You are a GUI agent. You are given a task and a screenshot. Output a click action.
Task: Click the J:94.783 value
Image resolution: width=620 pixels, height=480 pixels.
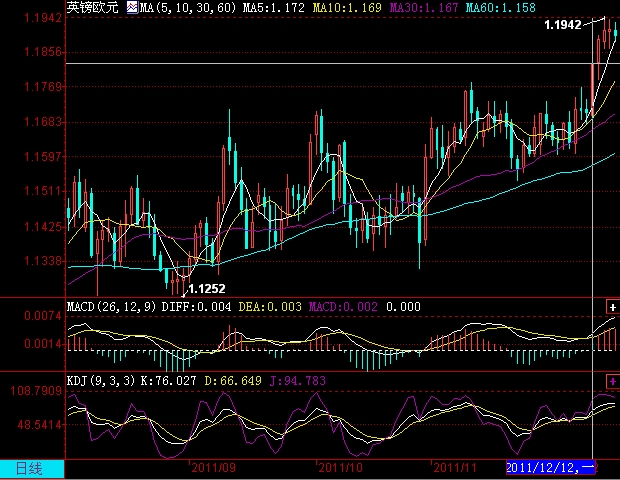[298, 381]
